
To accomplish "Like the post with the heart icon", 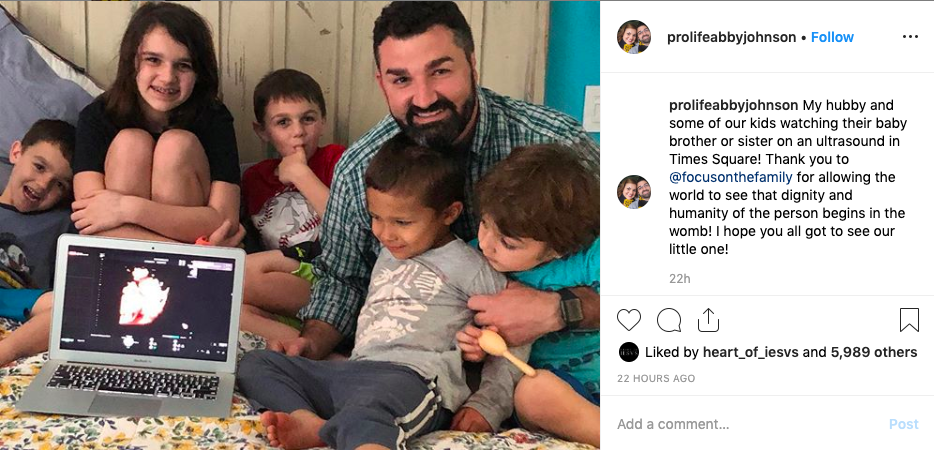I will (628, 320).
